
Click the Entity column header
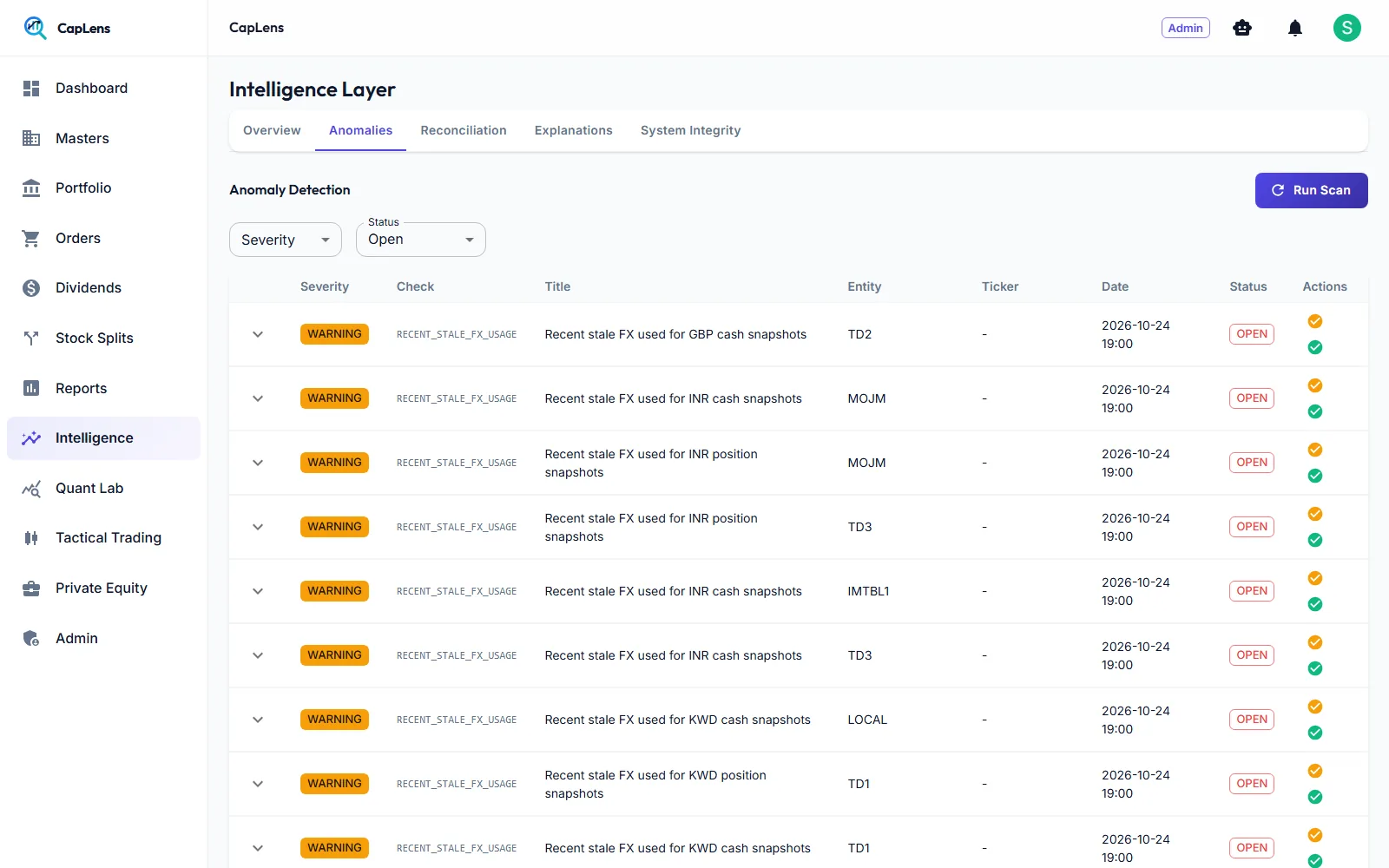tap(865, 286)
